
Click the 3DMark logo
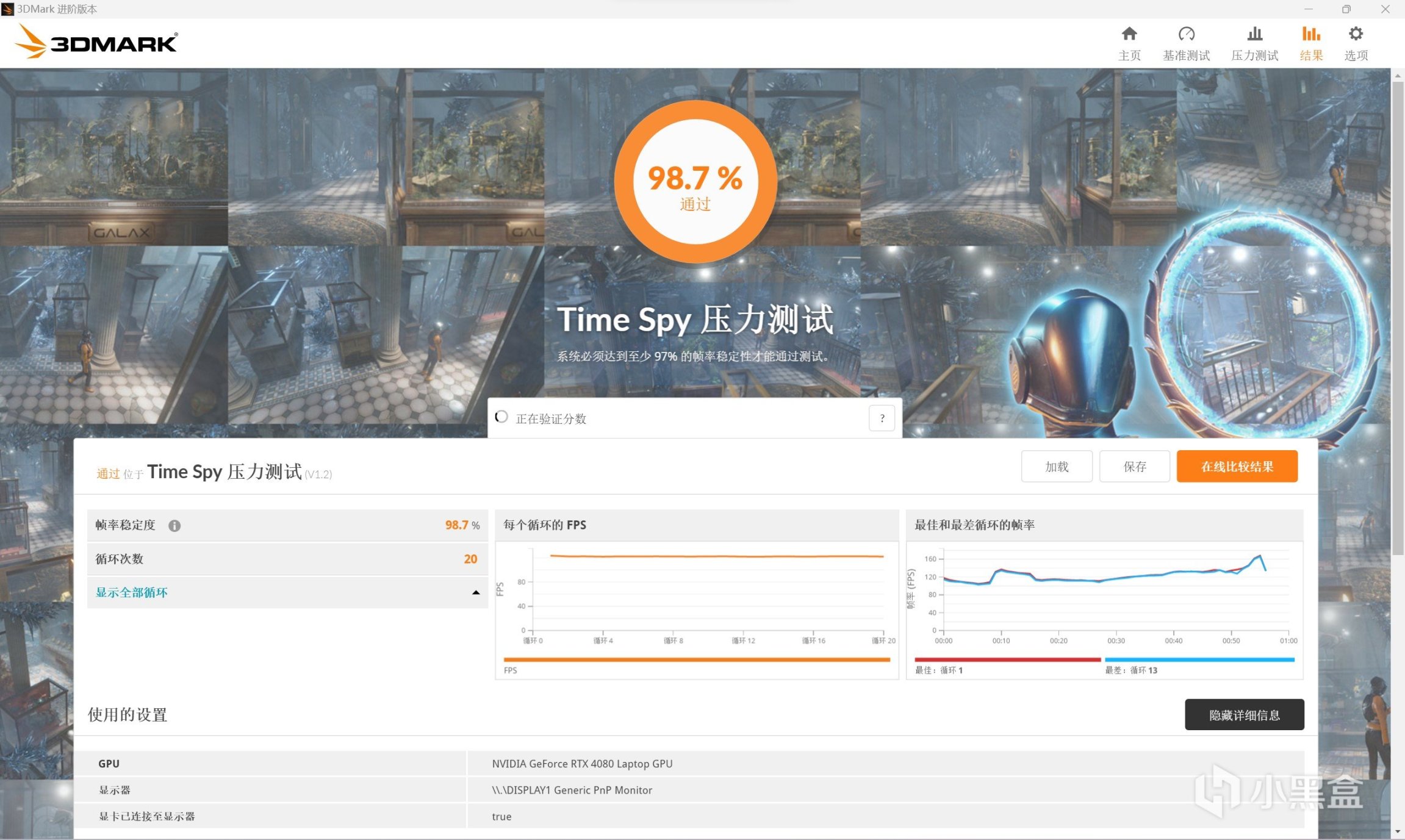point(96,42)
